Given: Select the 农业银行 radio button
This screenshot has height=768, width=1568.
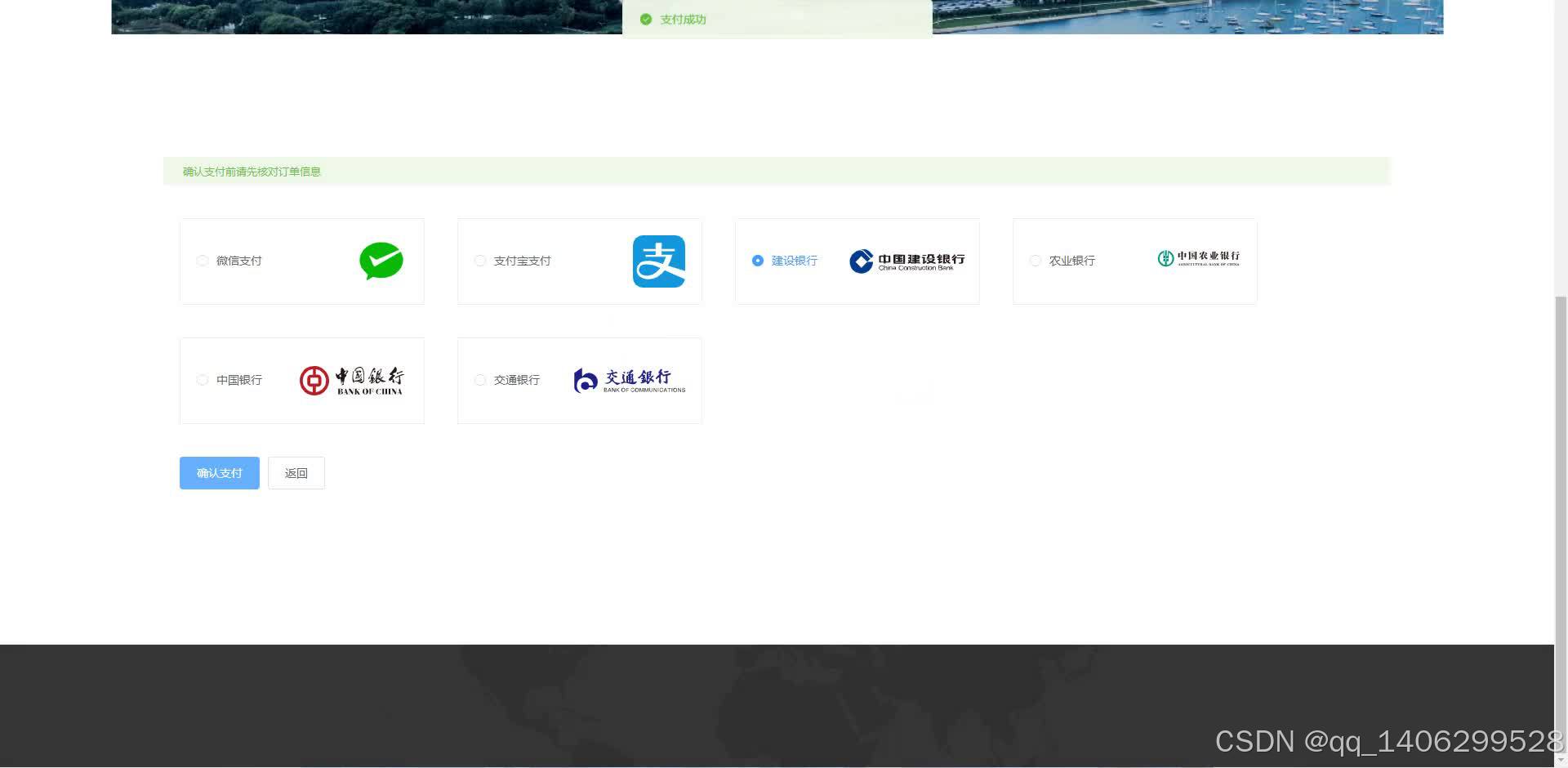Looking at the screenshot, I should point(1036,261).
